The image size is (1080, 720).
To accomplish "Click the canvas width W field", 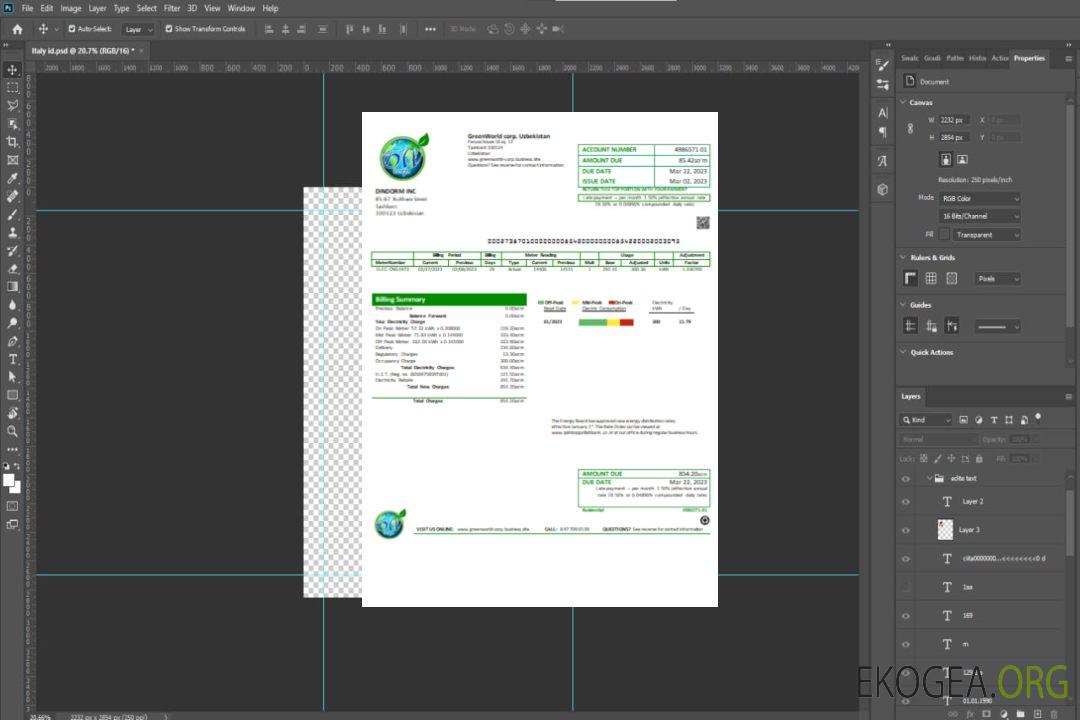I will 955,120.
